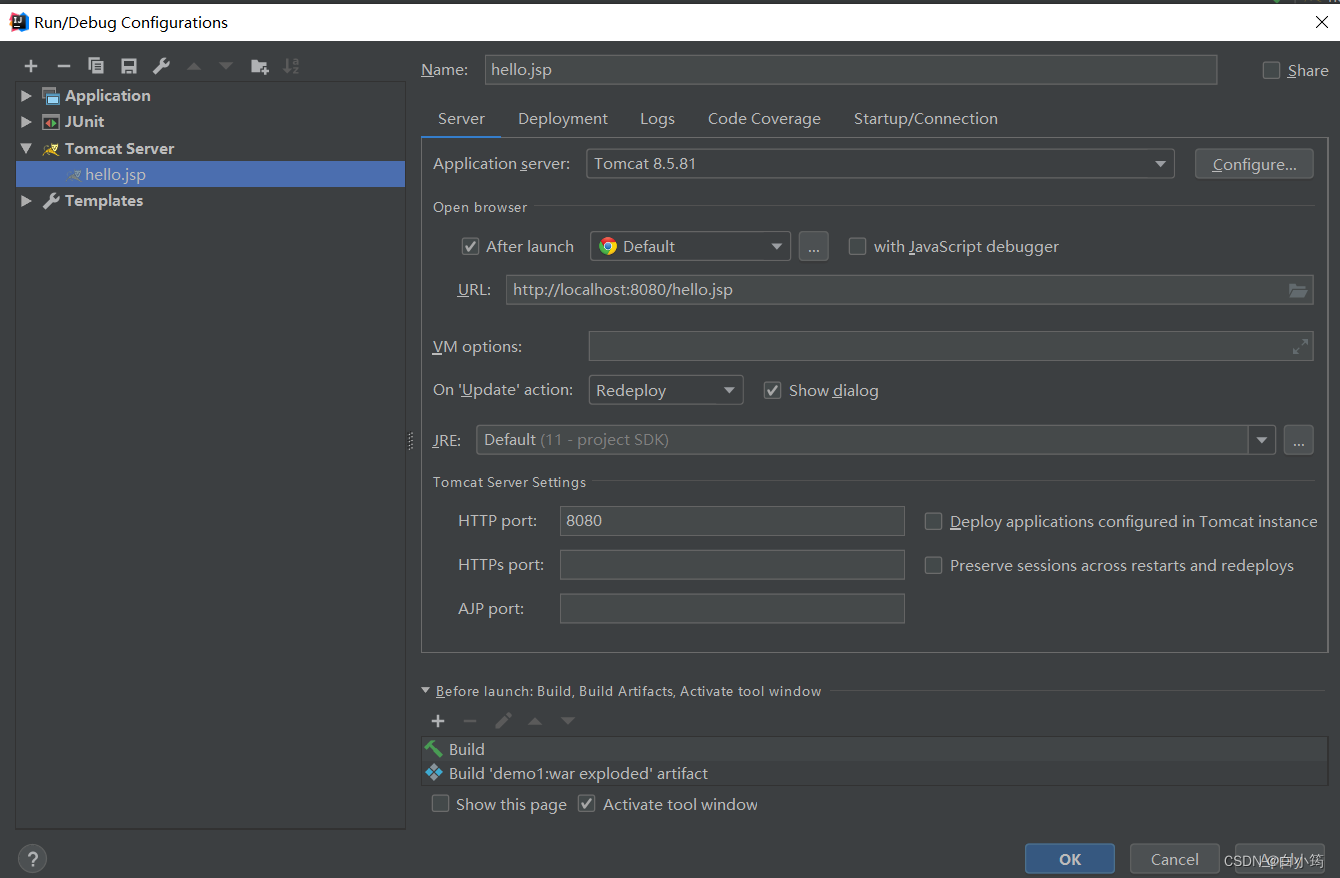Toggle the Show dialog checkbox
Image resolution: width=1340 pixels, height=878 pixels.
click(772, 390)
